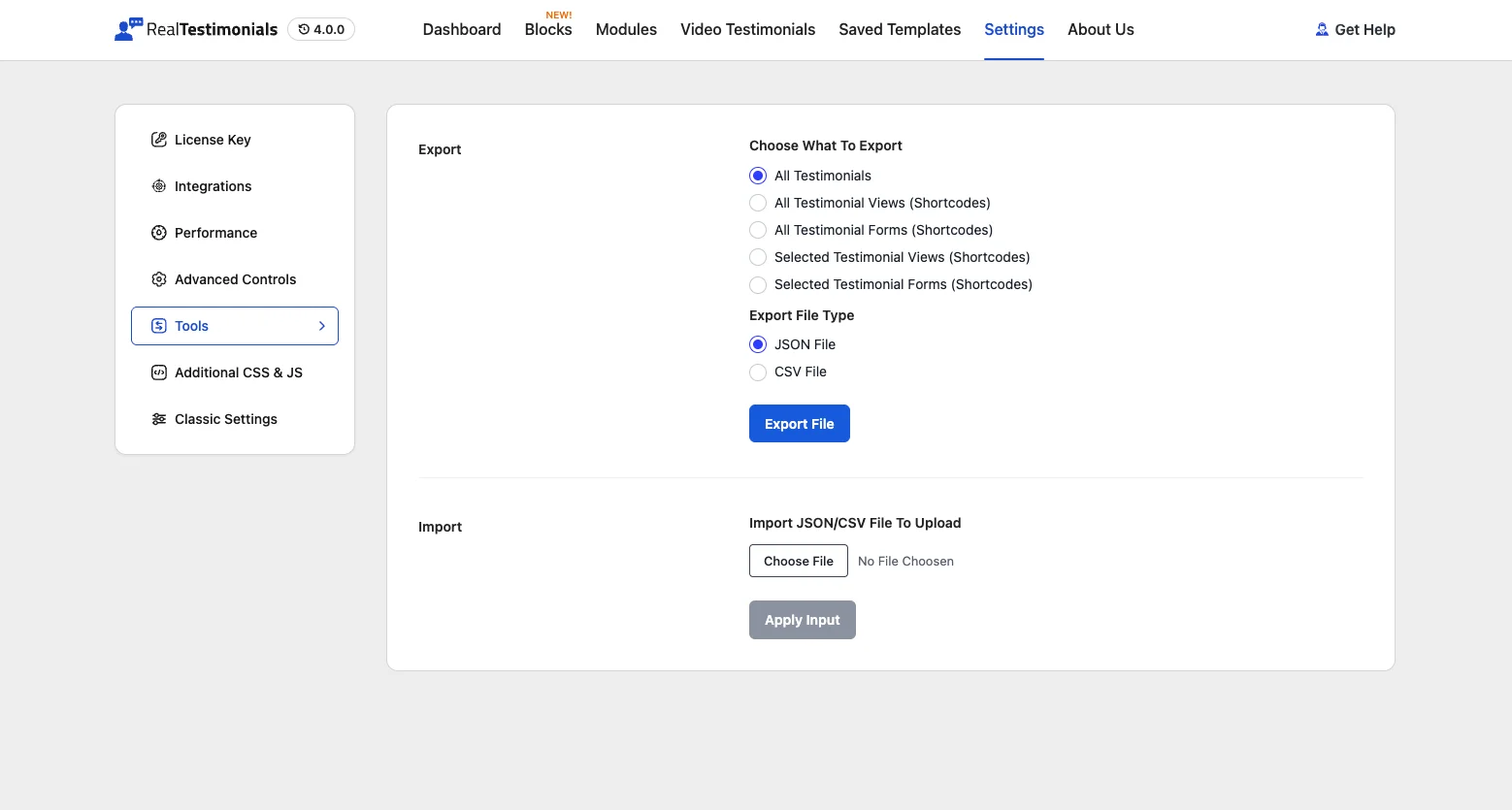Click the No File Choosen text
The width and height of the screenshot is (1512, 810).
pyautogui.click(x=905, y=561)
